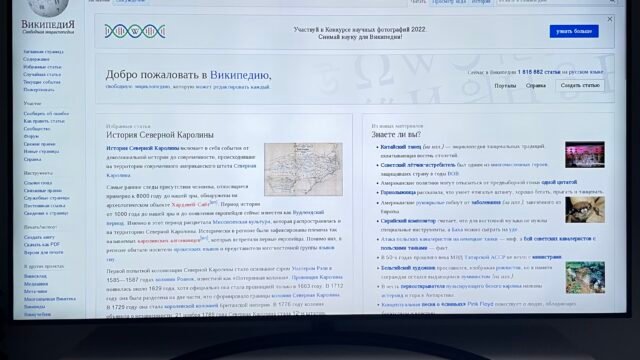
Task: Click 'Связанные правки' under tools
Action: pyautogui.click(x=42, y=191)
